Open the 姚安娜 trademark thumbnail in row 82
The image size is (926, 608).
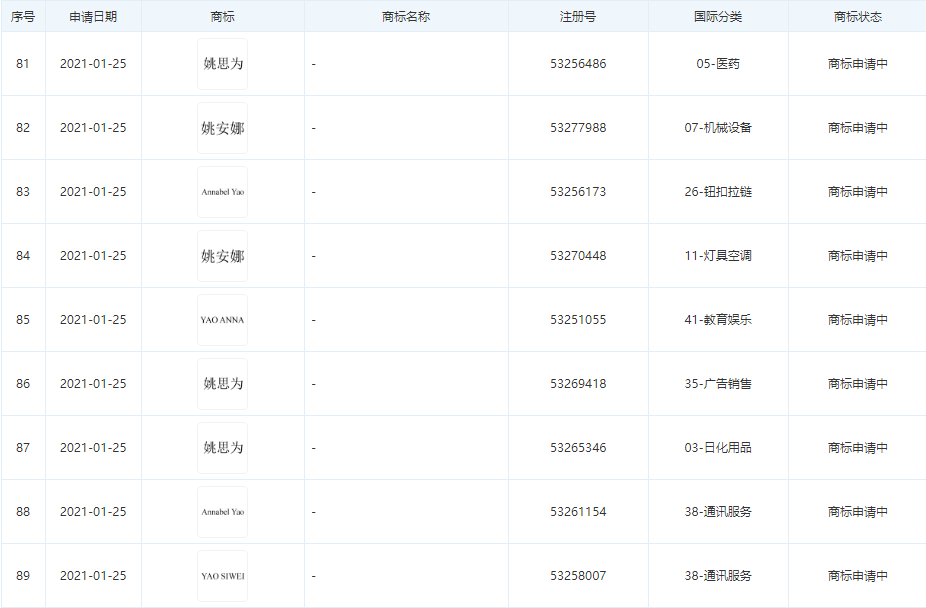(222, 128)
